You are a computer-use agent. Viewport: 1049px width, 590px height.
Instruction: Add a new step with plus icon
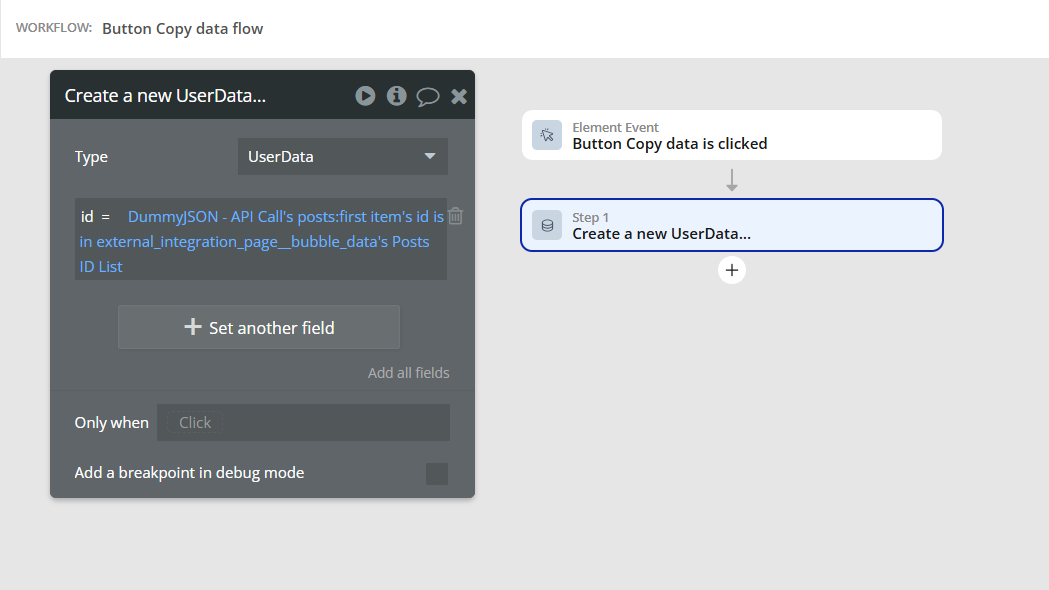(732, 270)
